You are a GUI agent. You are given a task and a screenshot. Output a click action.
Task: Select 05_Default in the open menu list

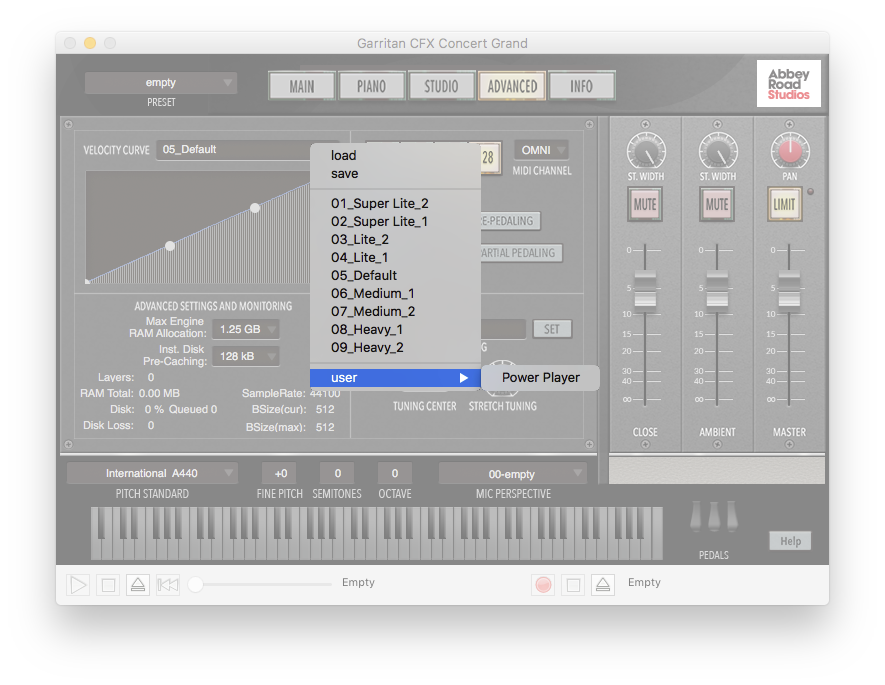point(395,275)
